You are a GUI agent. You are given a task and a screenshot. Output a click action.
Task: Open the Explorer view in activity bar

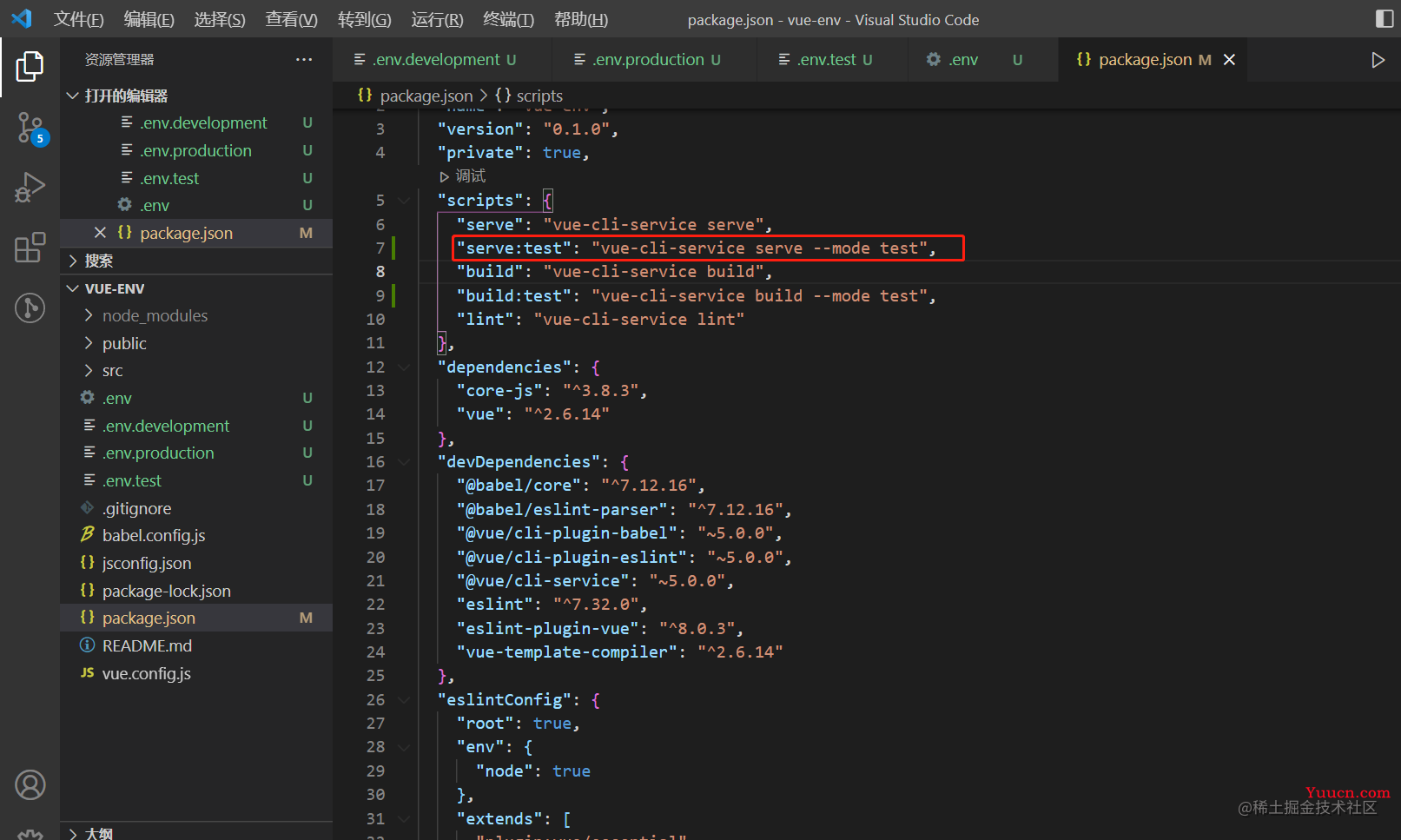(x=30, y=66)
